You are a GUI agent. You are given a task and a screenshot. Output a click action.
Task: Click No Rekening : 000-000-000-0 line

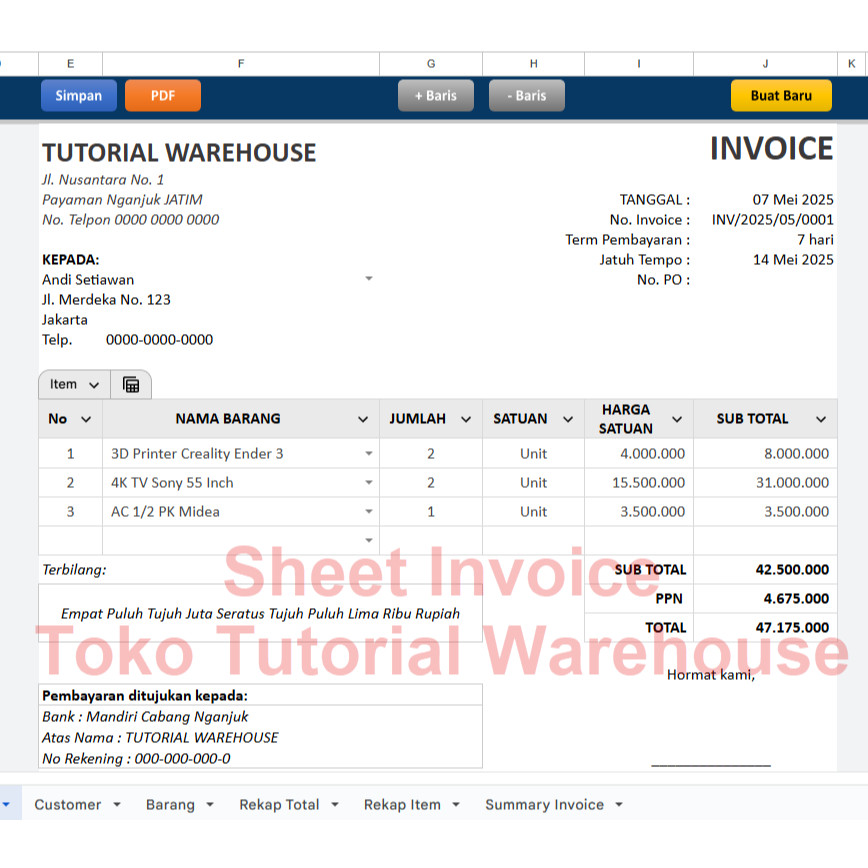136,758
